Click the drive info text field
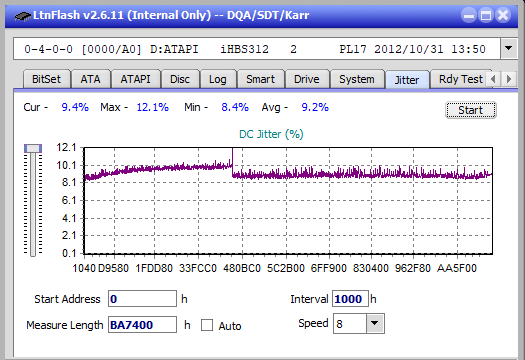The image size is (525, 360). click(x=256, y=49)
